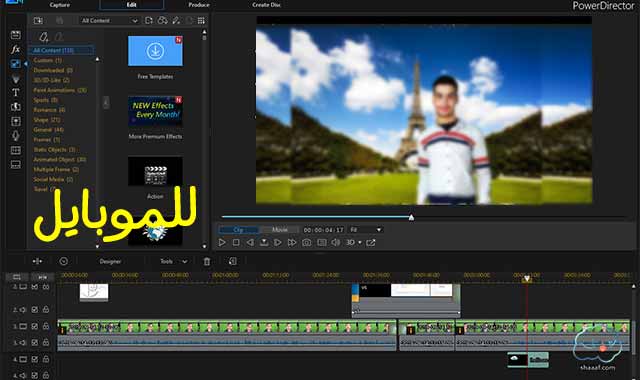The height and width of the screenshot is (380, 640).
Task: Click the fit-timeline view icon above track headers
Action: coord(42,277)
